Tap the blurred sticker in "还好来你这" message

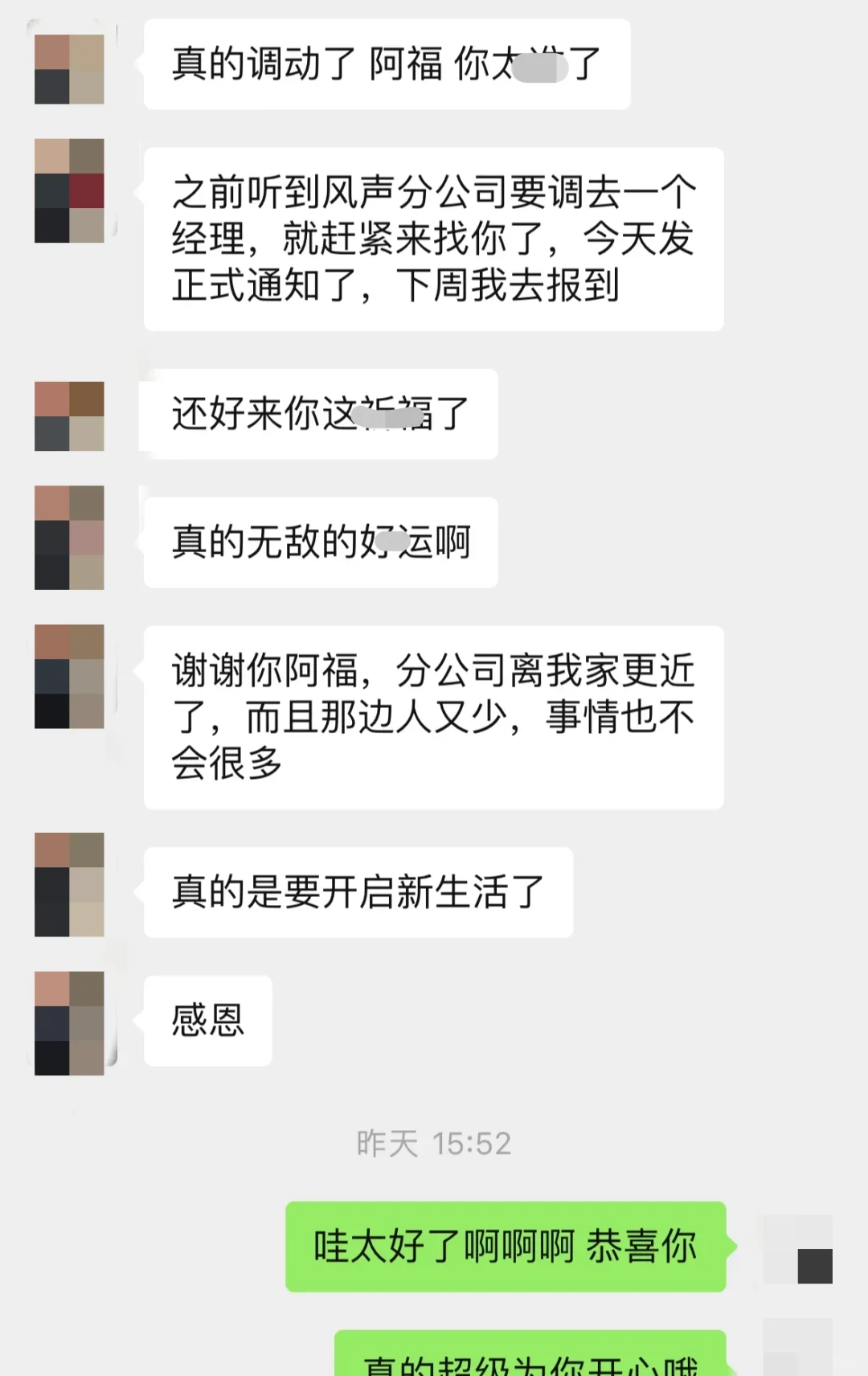[390, 416]
